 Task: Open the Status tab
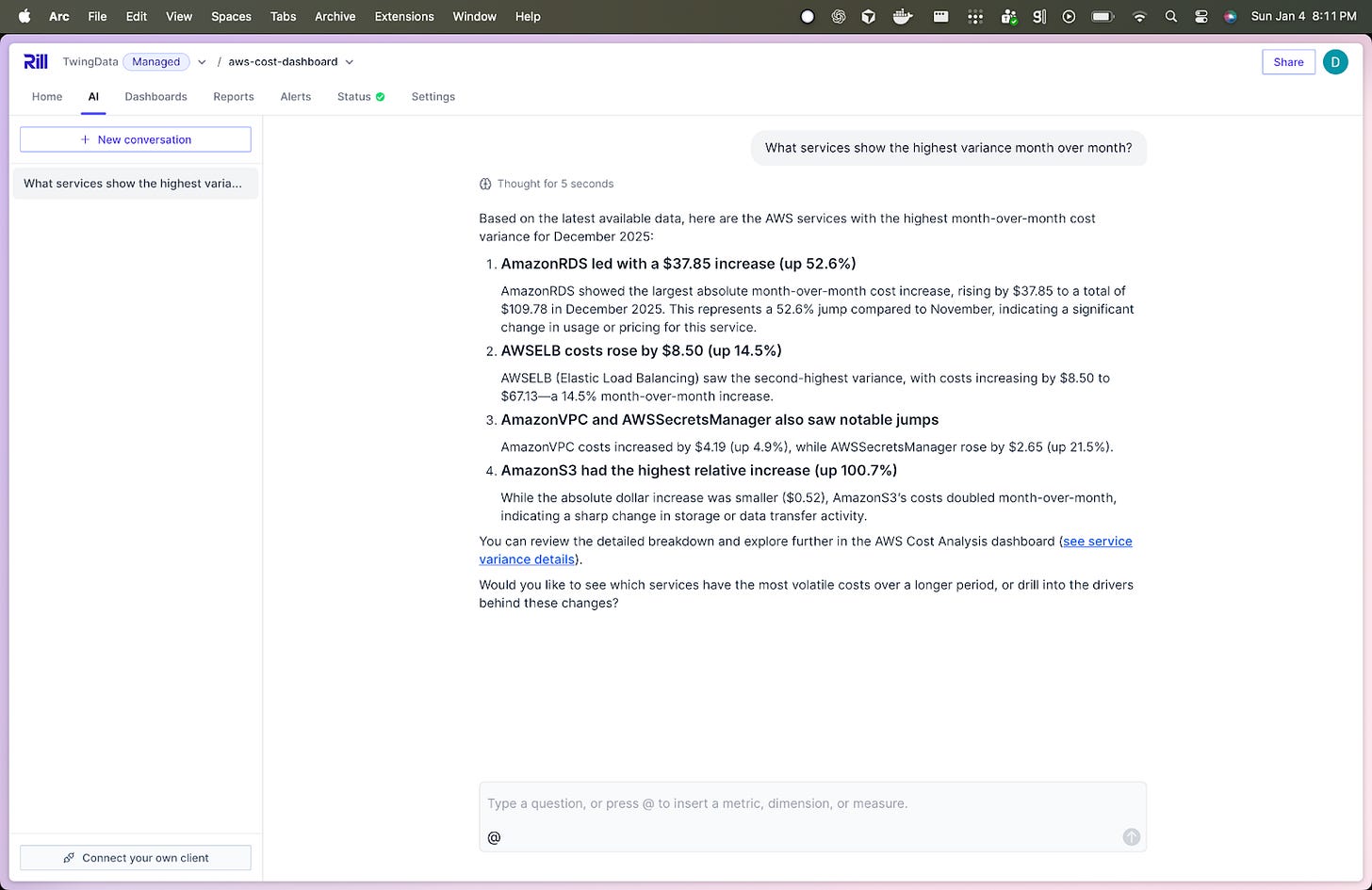coord(361,96)
